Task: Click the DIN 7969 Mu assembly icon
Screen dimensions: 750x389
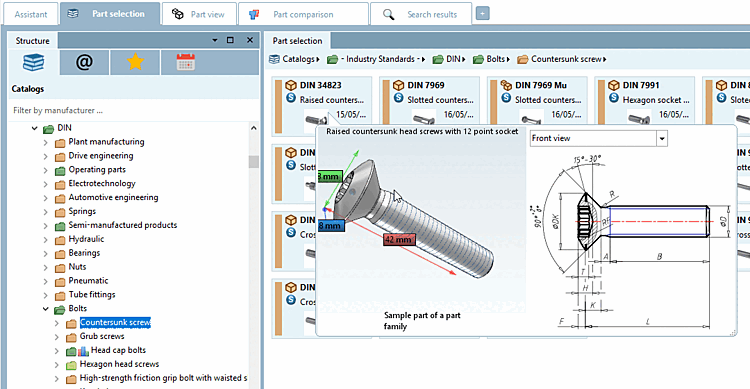Action: [x=506, y=85]
